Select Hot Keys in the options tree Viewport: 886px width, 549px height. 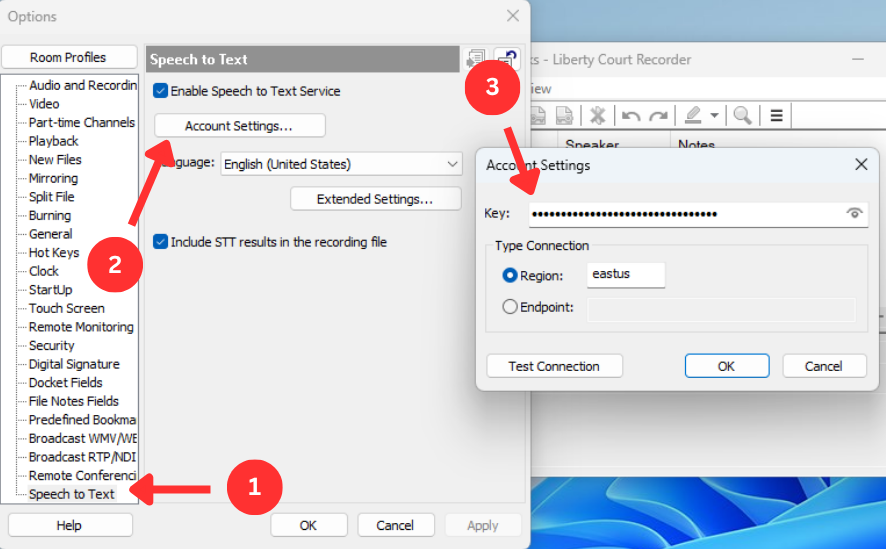[x=54, y=252]
